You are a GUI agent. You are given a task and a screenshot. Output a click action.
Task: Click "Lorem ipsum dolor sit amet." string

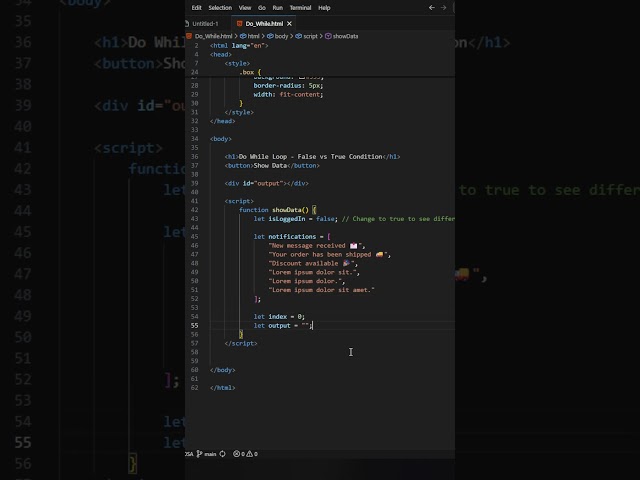pyautogui.click(x=321, y=290)
